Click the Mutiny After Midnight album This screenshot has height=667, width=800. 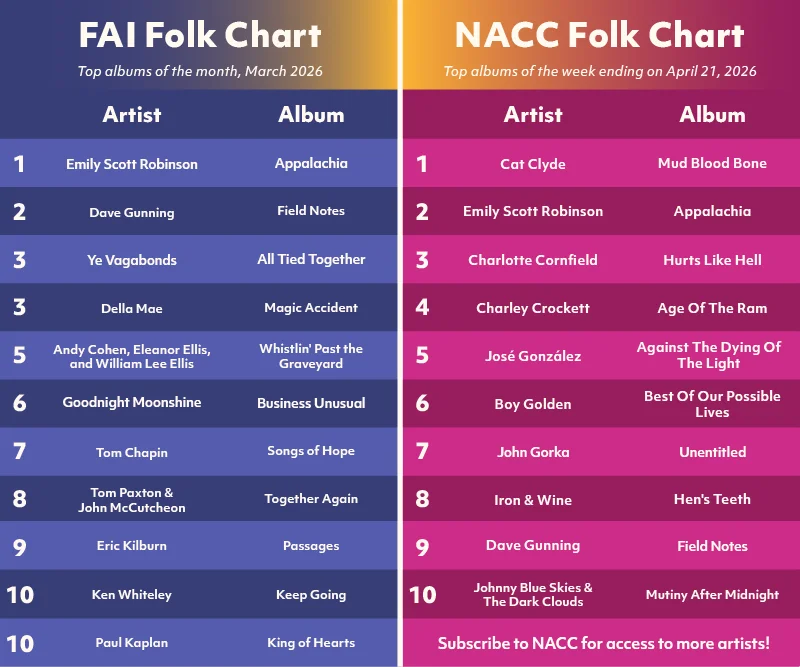(x=712, y=594)
